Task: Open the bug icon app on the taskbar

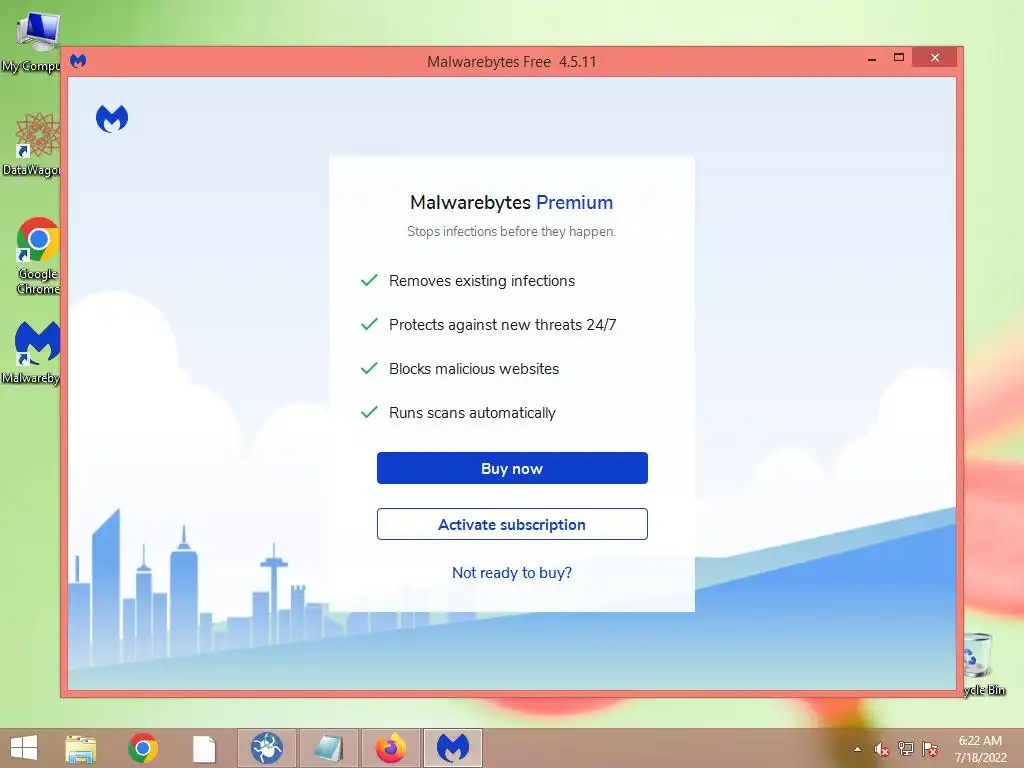Action: click(267, 748)
